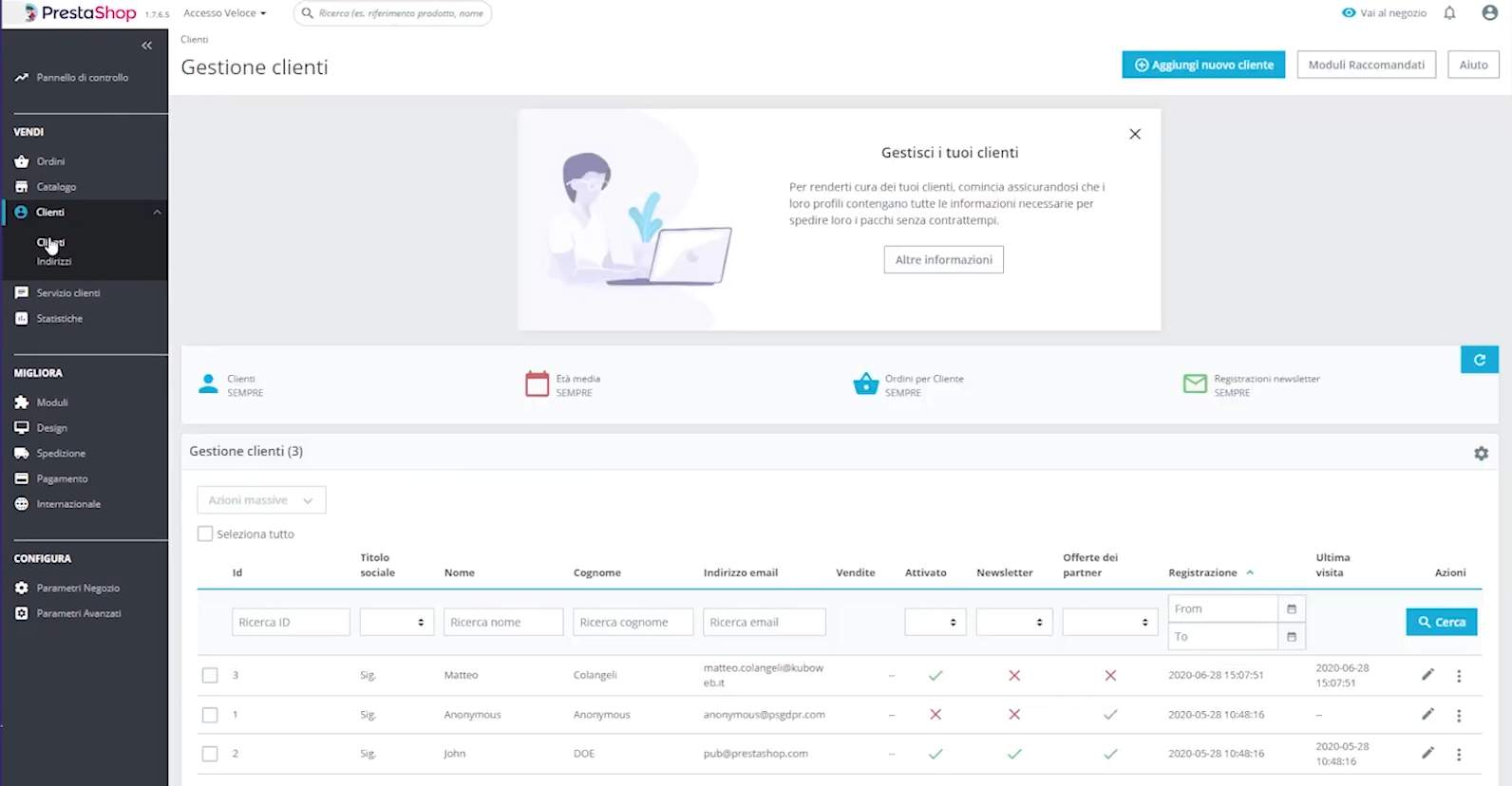Open the more-actions menu for customer John DOE
This screenshot has height=786, width=1512.
tap(1459, 755)
